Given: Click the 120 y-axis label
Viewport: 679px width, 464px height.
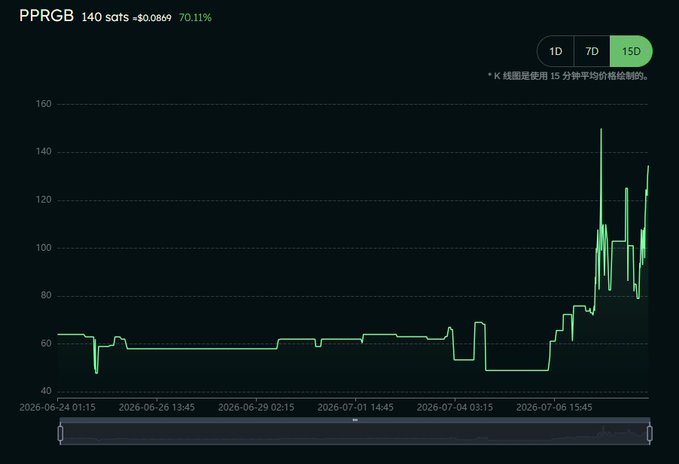Looking at the screenshot, I should pyautogui.click(x=43, y=200).
